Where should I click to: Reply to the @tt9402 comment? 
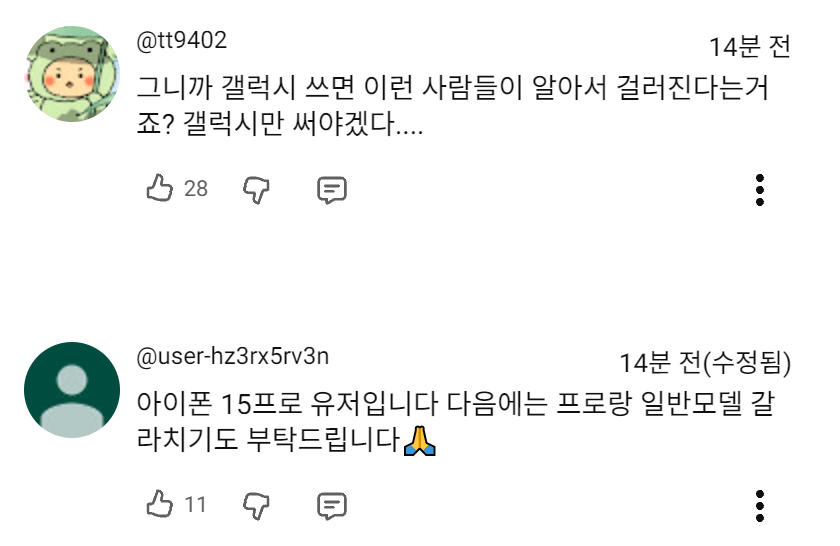pos(331,189)
